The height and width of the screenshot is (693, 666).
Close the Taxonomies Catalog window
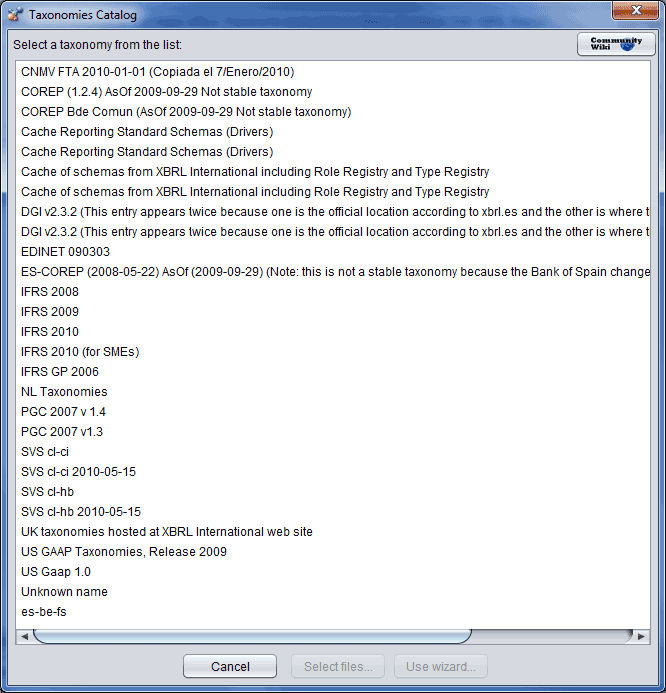[636, 10]
